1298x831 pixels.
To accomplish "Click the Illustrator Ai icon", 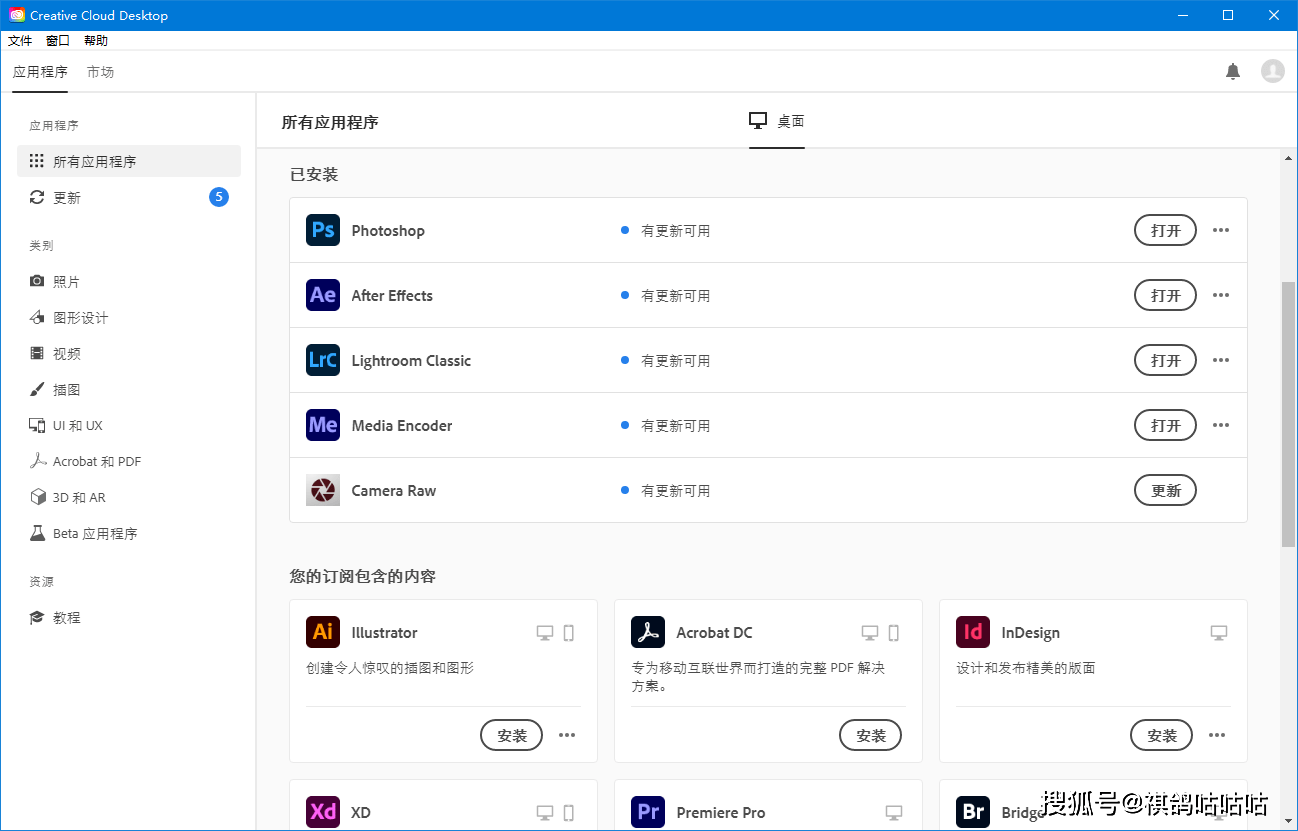I will (x=322, y=632).
